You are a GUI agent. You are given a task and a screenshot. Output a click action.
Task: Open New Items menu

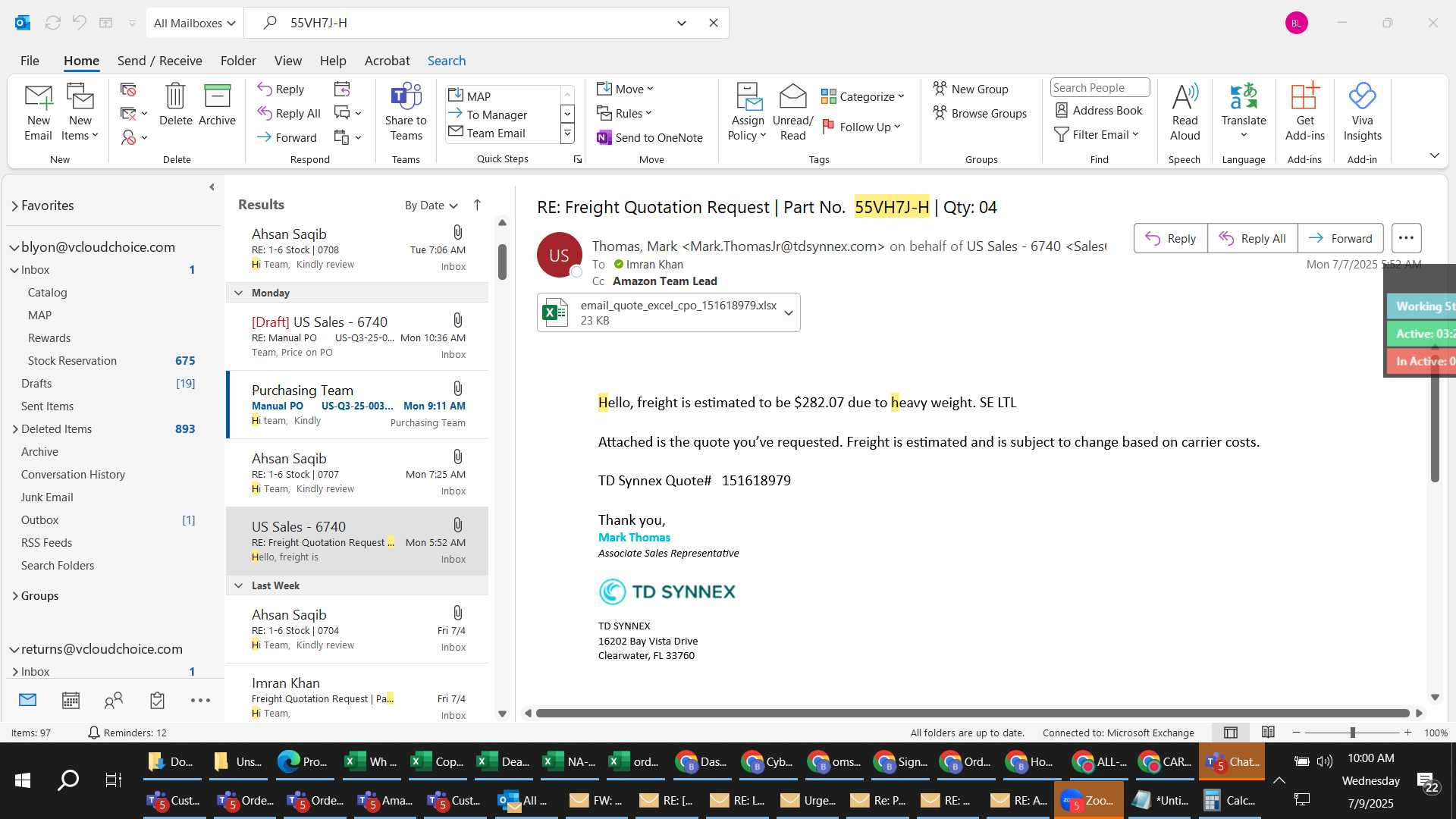(80, 112)
